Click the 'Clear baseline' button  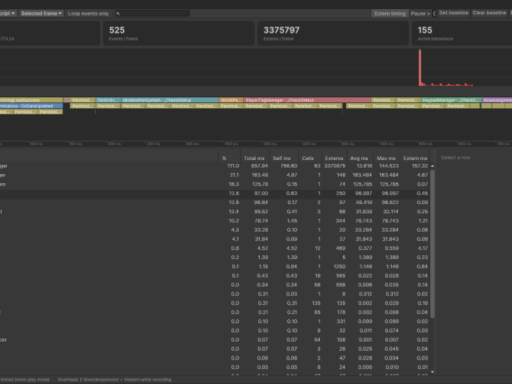click(x=489, y=13)
